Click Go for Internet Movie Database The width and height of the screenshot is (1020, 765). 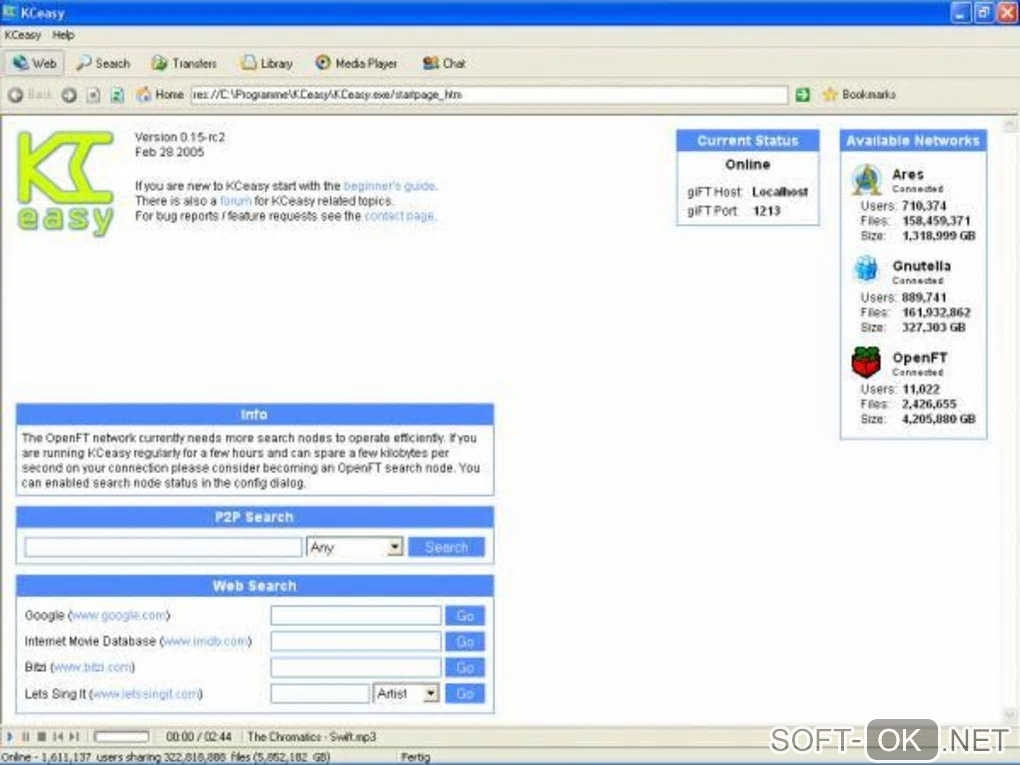tap(464, 641)
